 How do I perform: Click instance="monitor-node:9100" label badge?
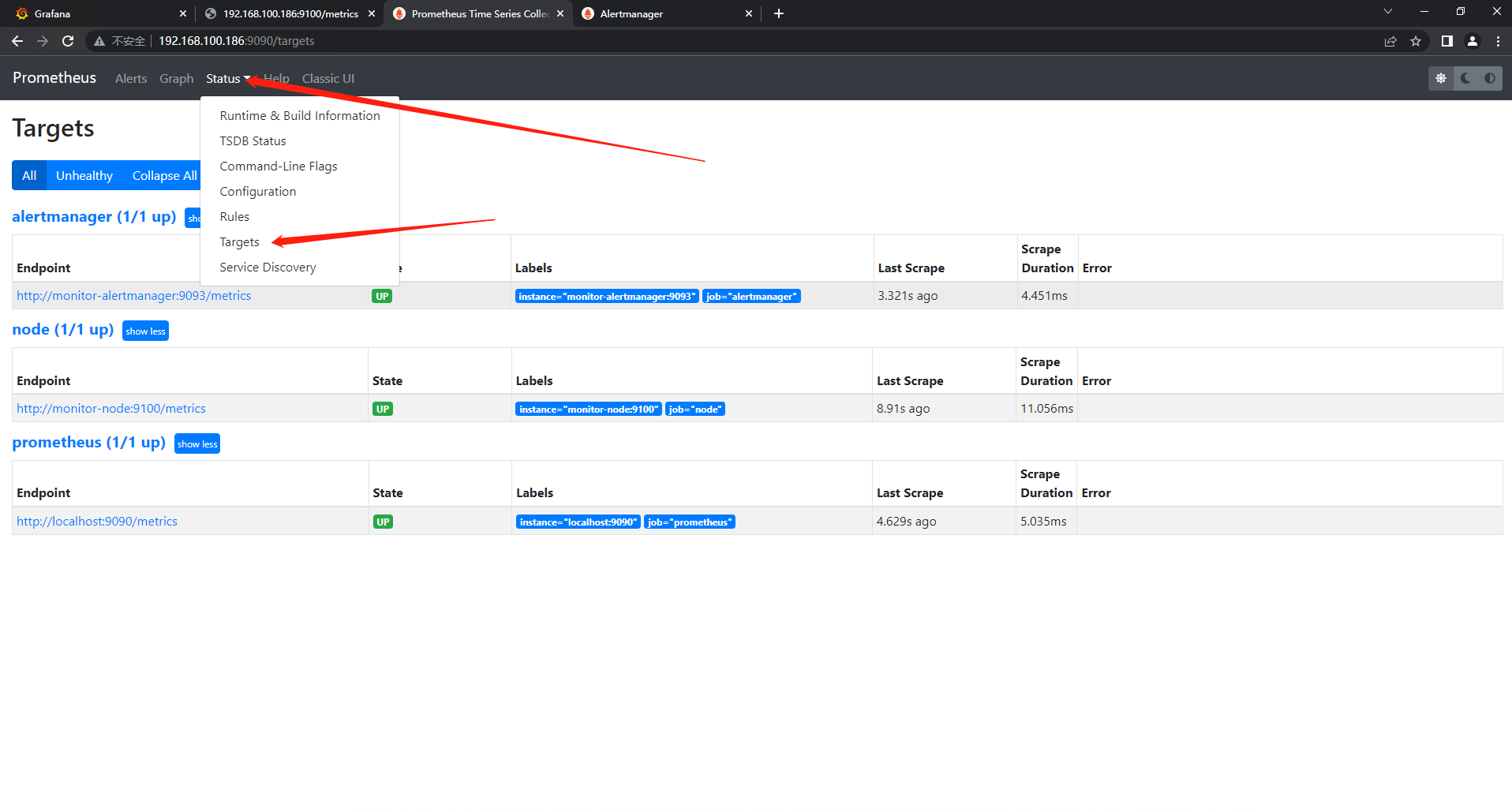(x=589, y=409)
